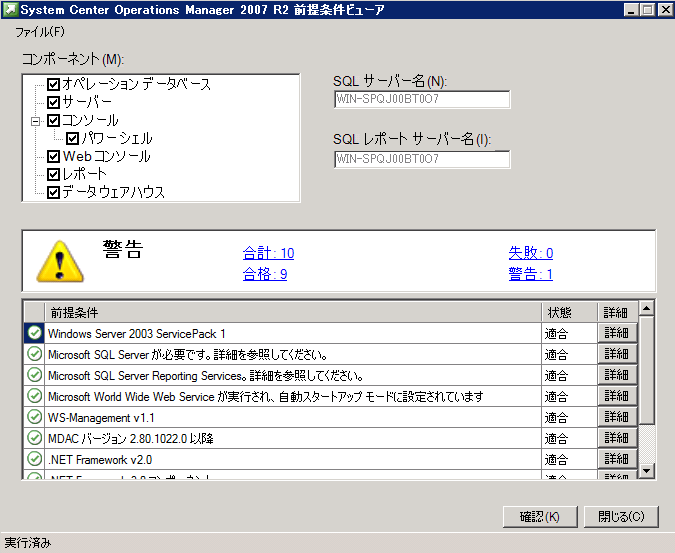This screenshot has width=675, height=553.
Task: Click the 閉じる(C) button
Action: (x=621, y=516)
